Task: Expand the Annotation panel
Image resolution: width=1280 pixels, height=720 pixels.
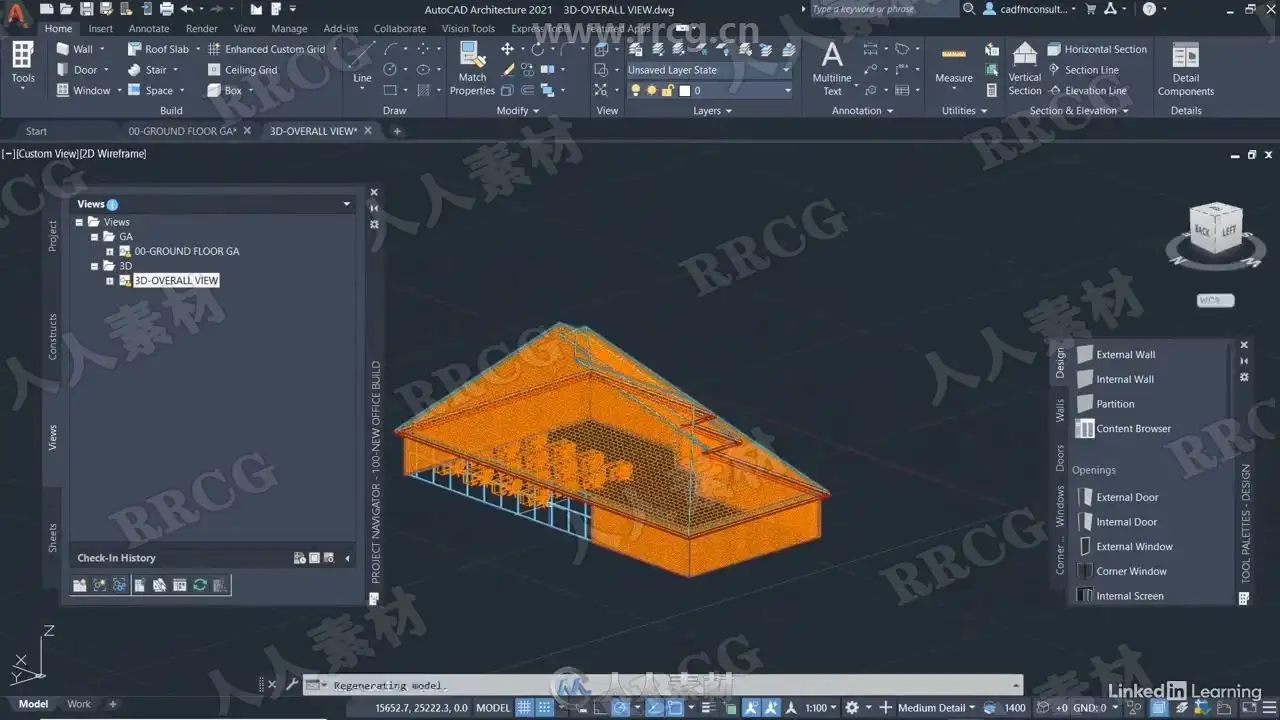Action: click(x=862, y=111)
